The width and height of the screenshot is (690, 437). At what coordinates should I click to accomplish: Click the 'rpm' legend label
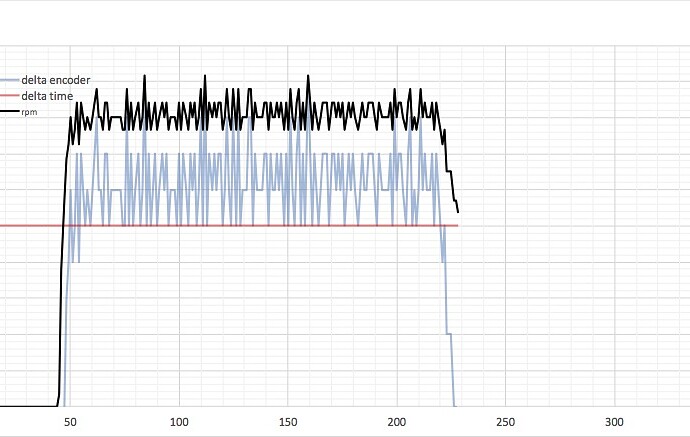tap(29, 112)
